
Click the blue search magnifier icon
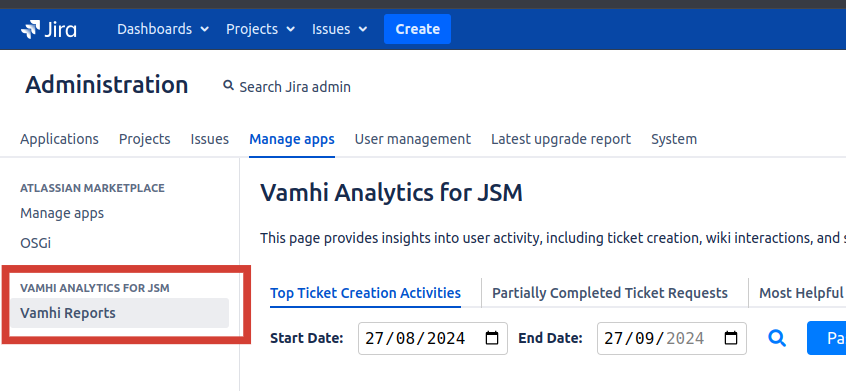click(777, 339)
